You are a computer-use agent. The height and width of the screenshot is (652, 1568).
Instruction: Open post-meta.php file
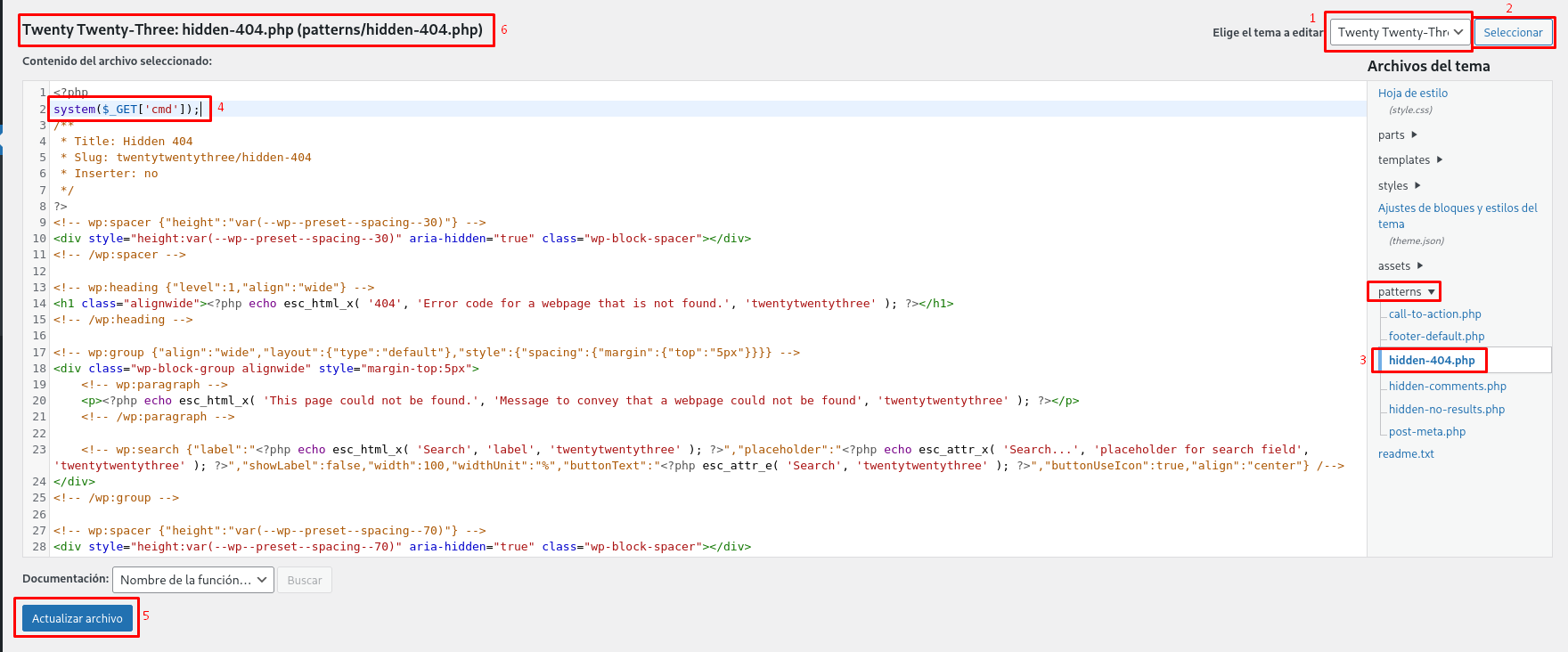1426,432
